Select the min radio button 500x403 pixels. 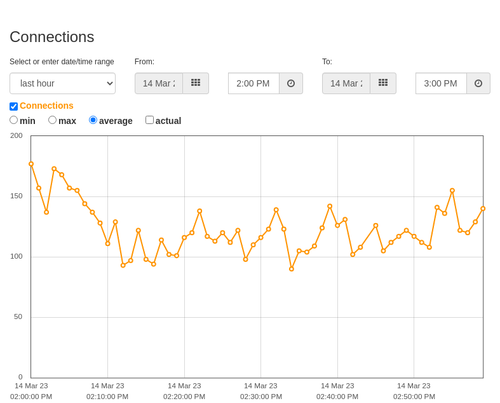[14, 120]
